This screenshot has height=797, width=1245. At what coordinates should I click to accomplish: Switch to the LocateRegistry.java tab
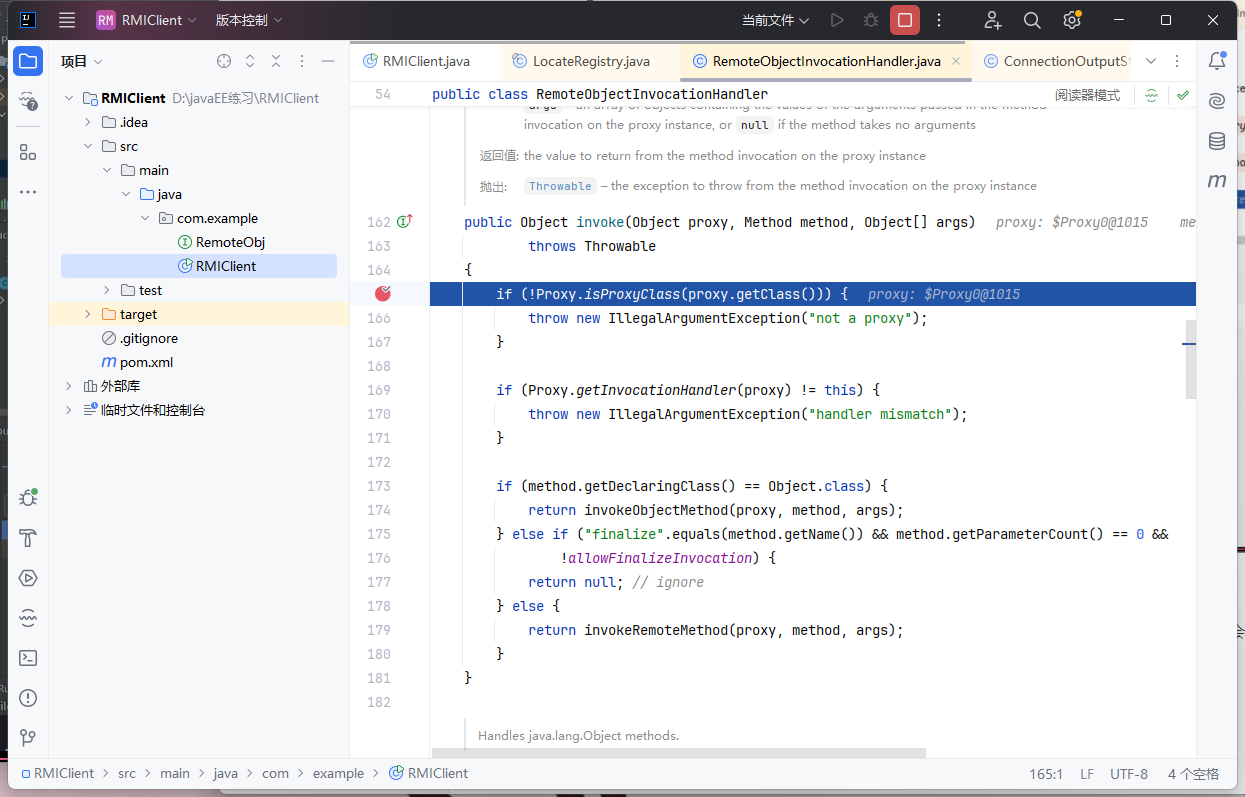point(590,61)
